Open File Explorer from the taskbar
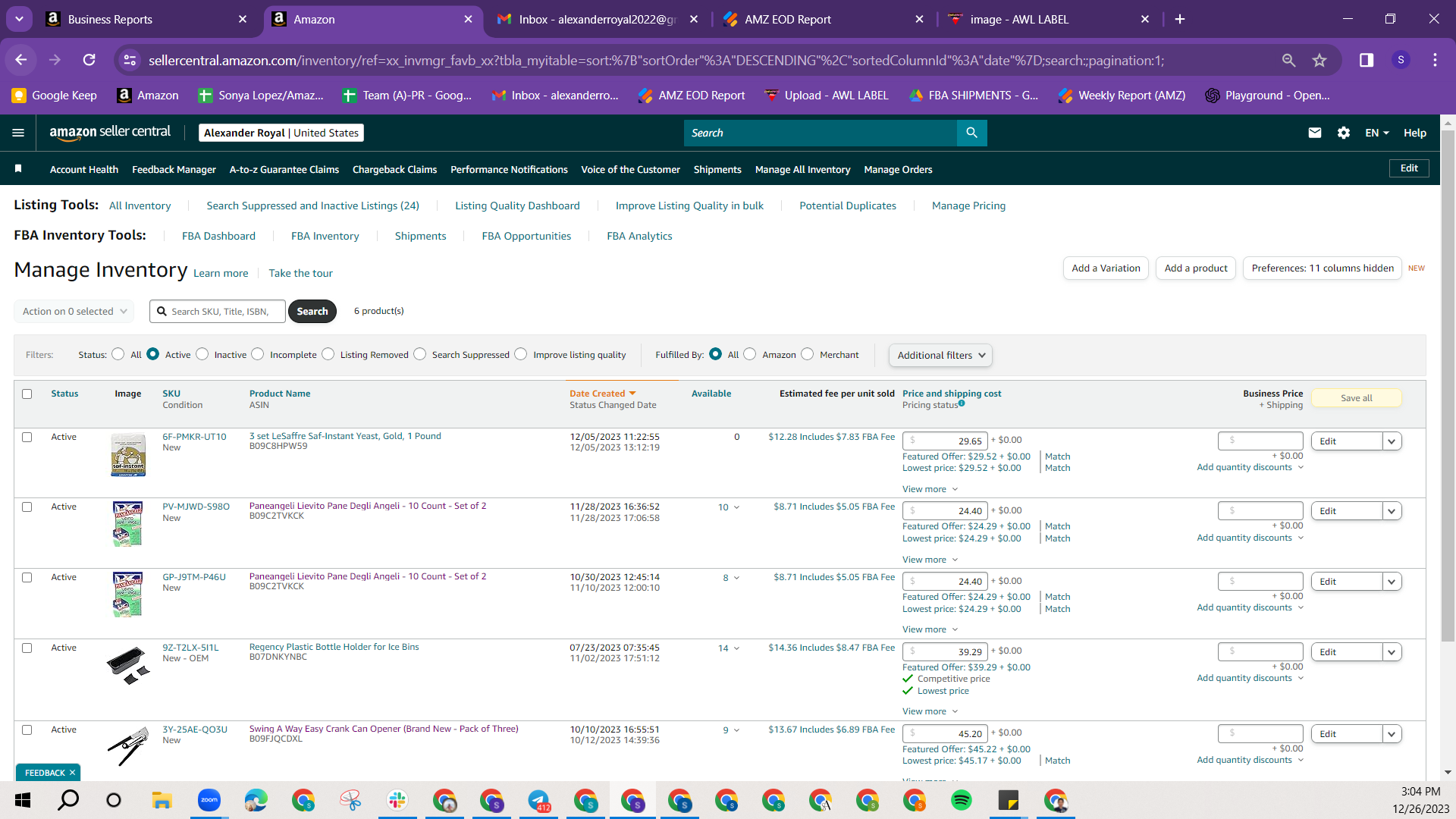1456x819 pixels. click(162, 800)
